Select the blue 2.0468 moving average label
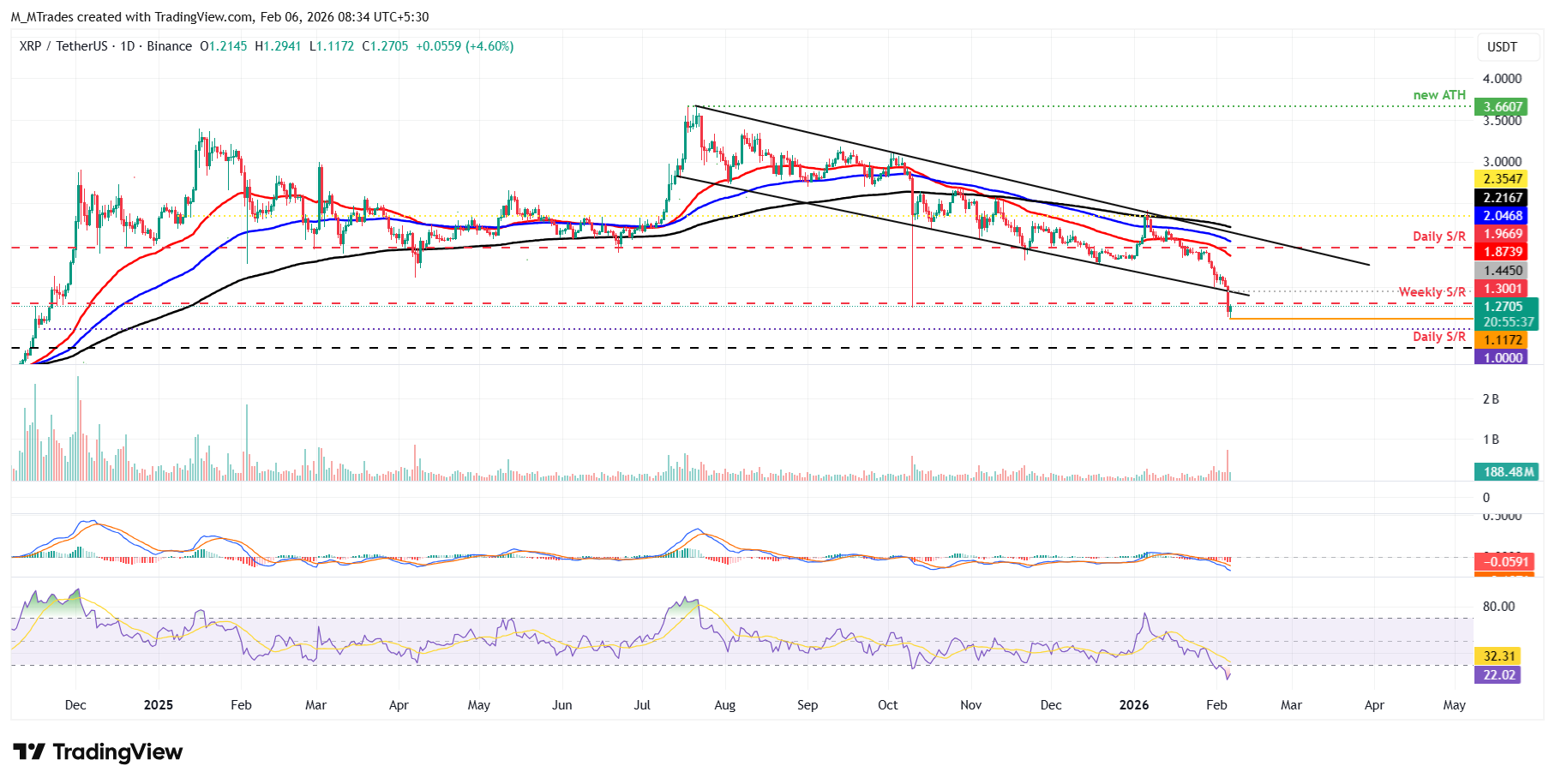This screenshot has height=784, width=1555. [x=1503, y=216]
